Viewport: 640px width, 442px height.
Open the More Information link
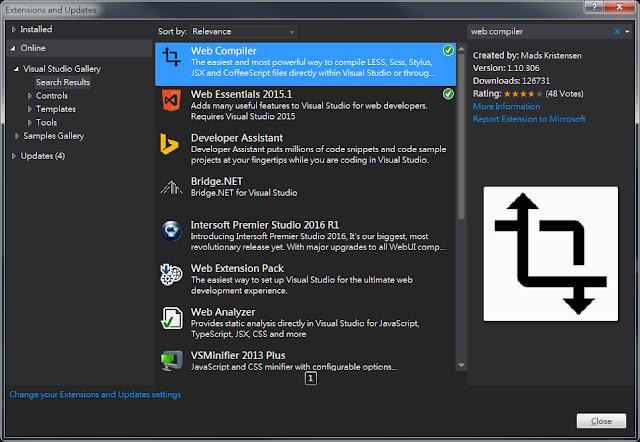506,107
